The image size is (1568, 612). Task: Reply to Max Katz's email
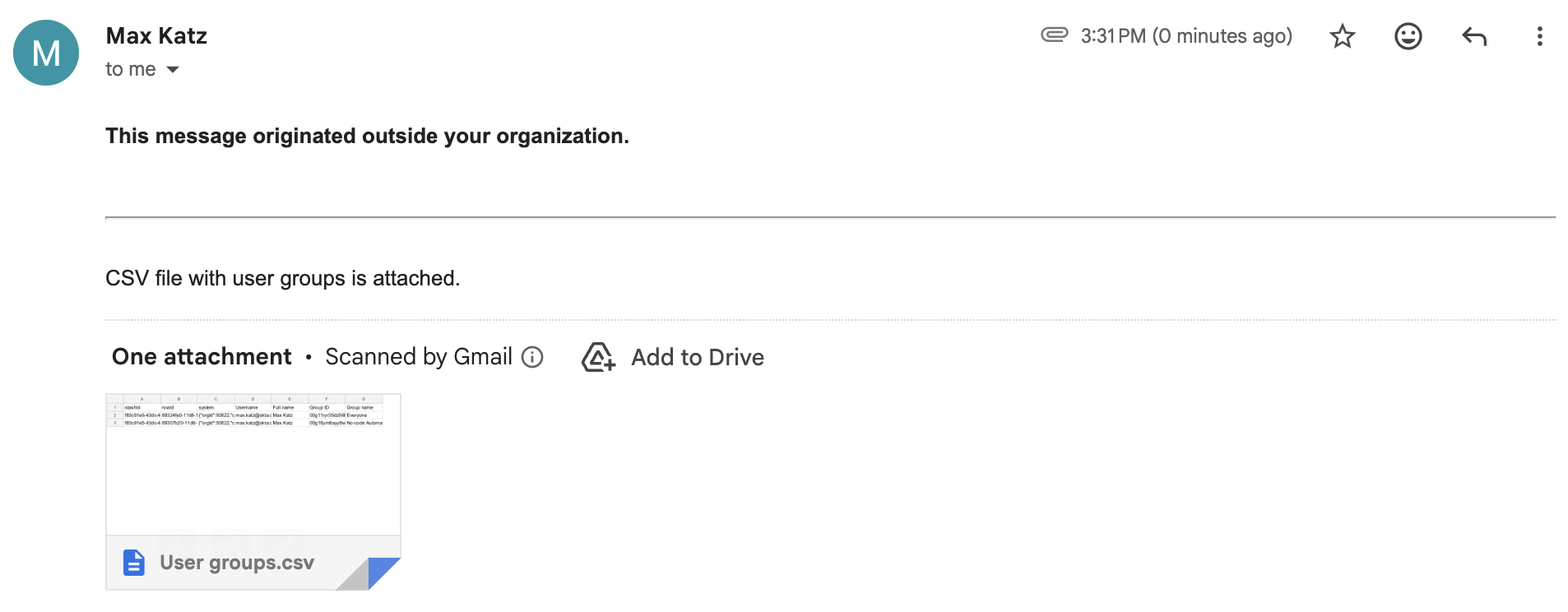tap(1473, 36)
